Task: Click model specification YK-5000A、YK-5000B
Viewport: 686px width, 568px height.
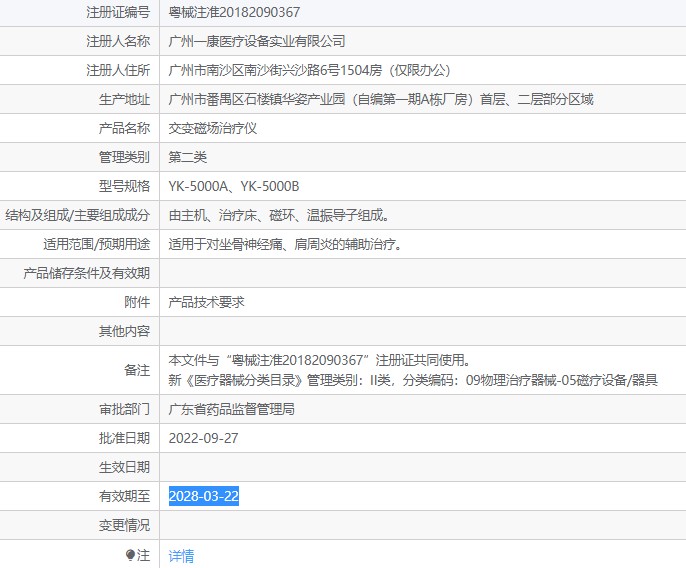Action: click(x=234, y=186)
